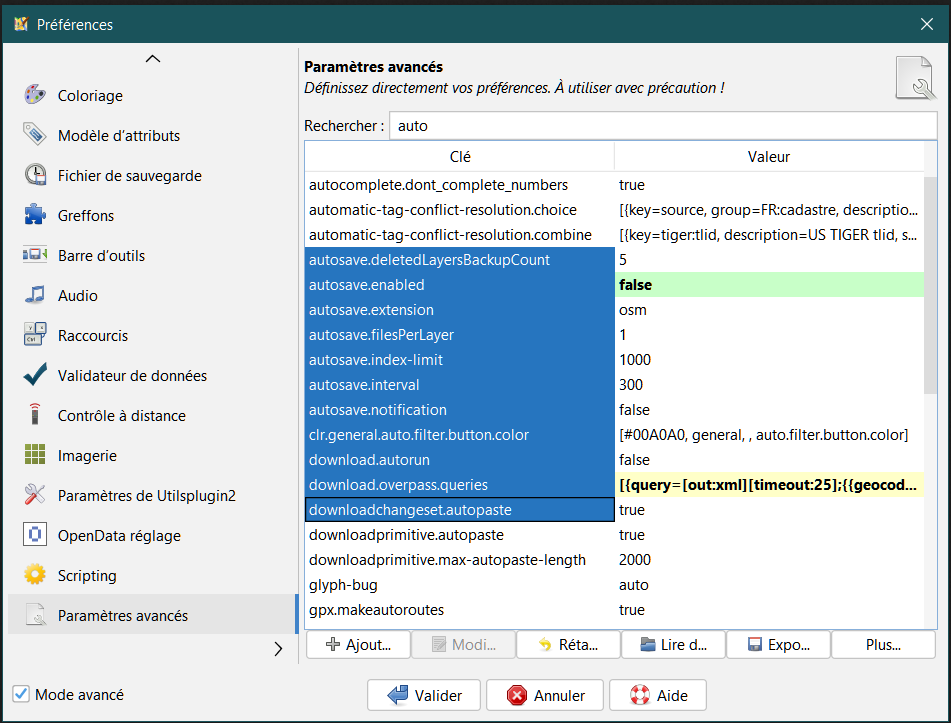The image size is (951, 723).
Task: Select the Modèle d'attributs tag icon
Action: [x=35, y=135]
